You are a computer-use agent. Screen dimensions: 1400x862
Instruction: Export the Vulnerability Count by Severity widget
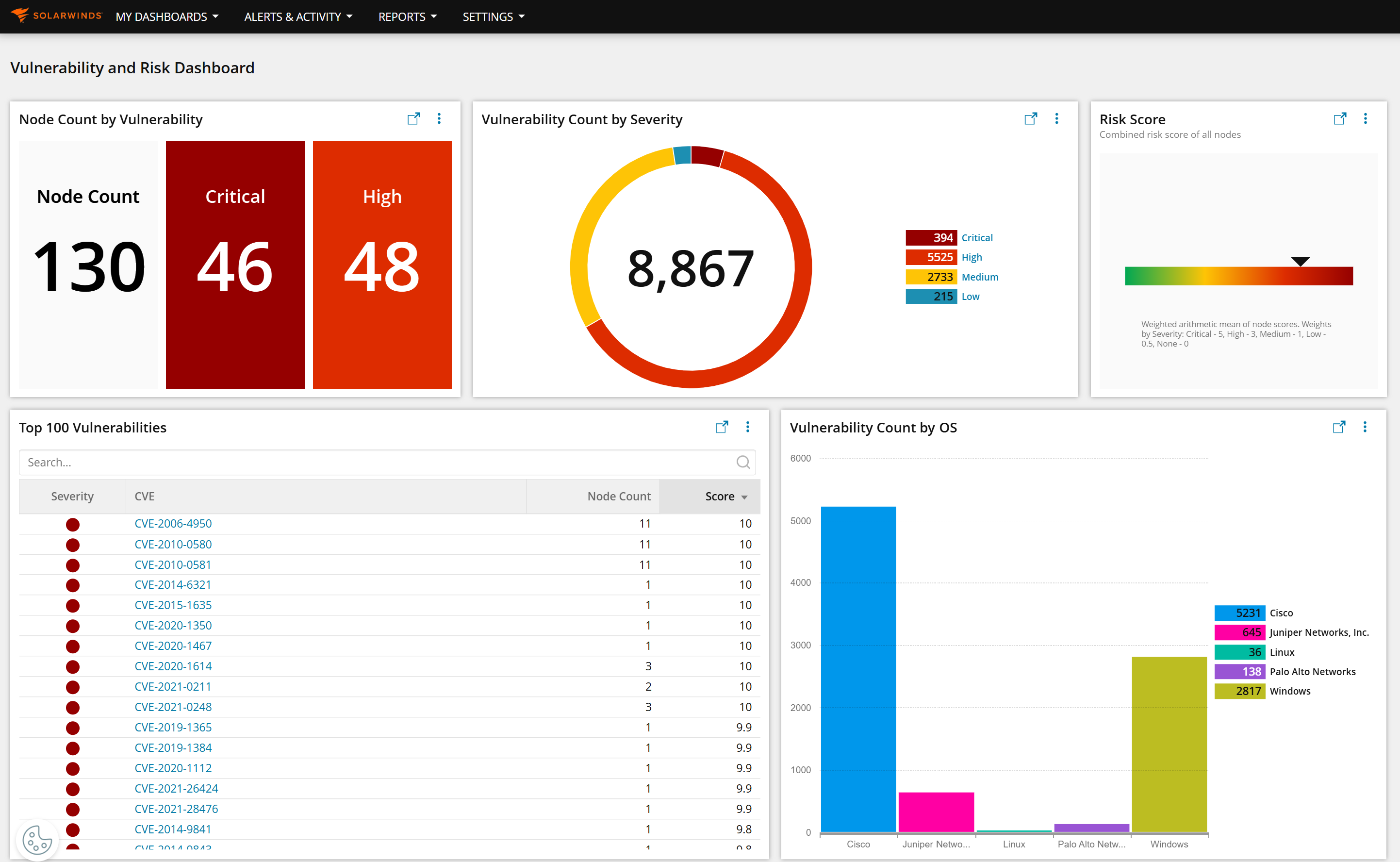pos(1031,118)
